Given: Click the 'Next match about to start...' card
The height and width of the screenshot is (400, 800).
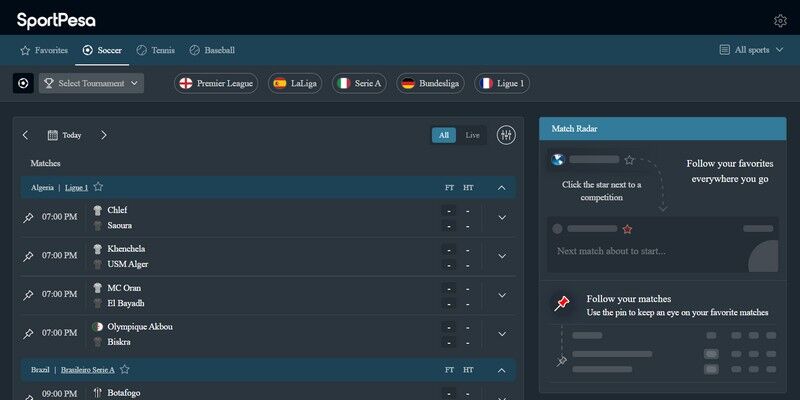Looking at the screenshot, I should tap(663, 245).
